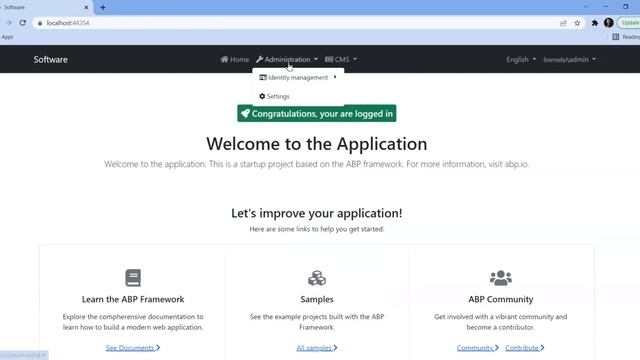Click the people icon above ABP Community
Viewport: 640px width, 360px height.
(x=501, y=278)
